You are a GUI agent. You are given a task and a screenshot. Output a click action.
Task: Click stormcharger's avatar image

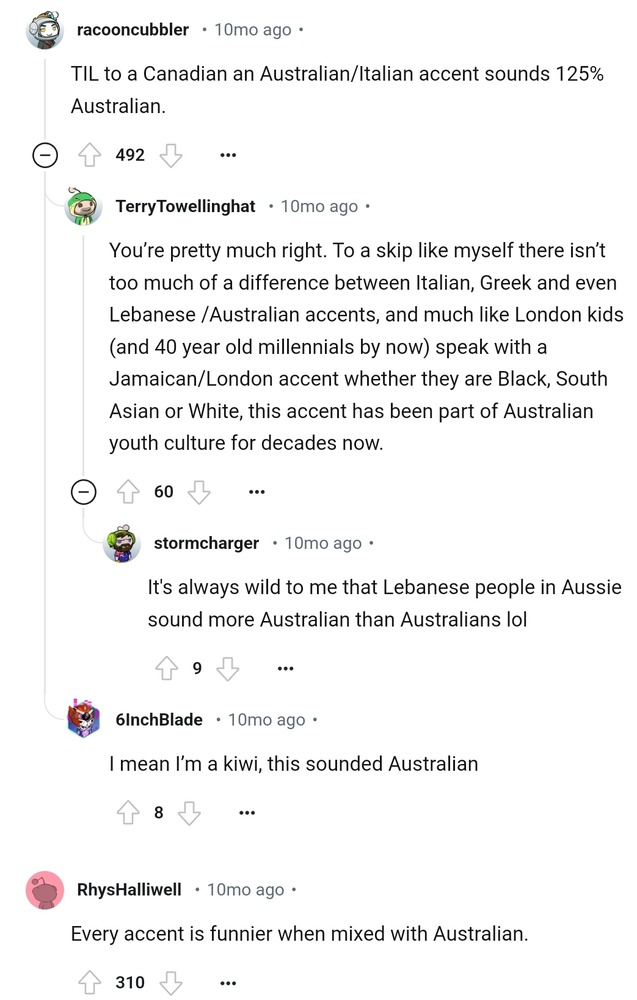point(122,543)
